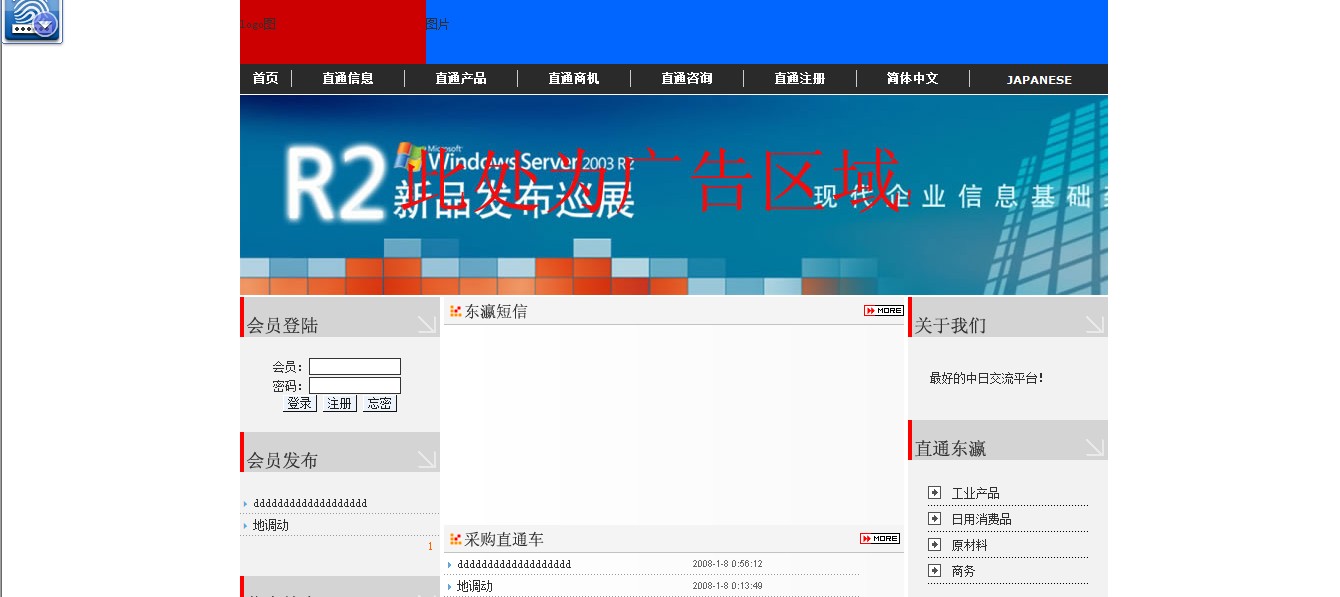Image resolution: width=1340 pixels, height=597 pixels.
Task: Go to 首页 in the navigation bar
Action: coord(265,78)
